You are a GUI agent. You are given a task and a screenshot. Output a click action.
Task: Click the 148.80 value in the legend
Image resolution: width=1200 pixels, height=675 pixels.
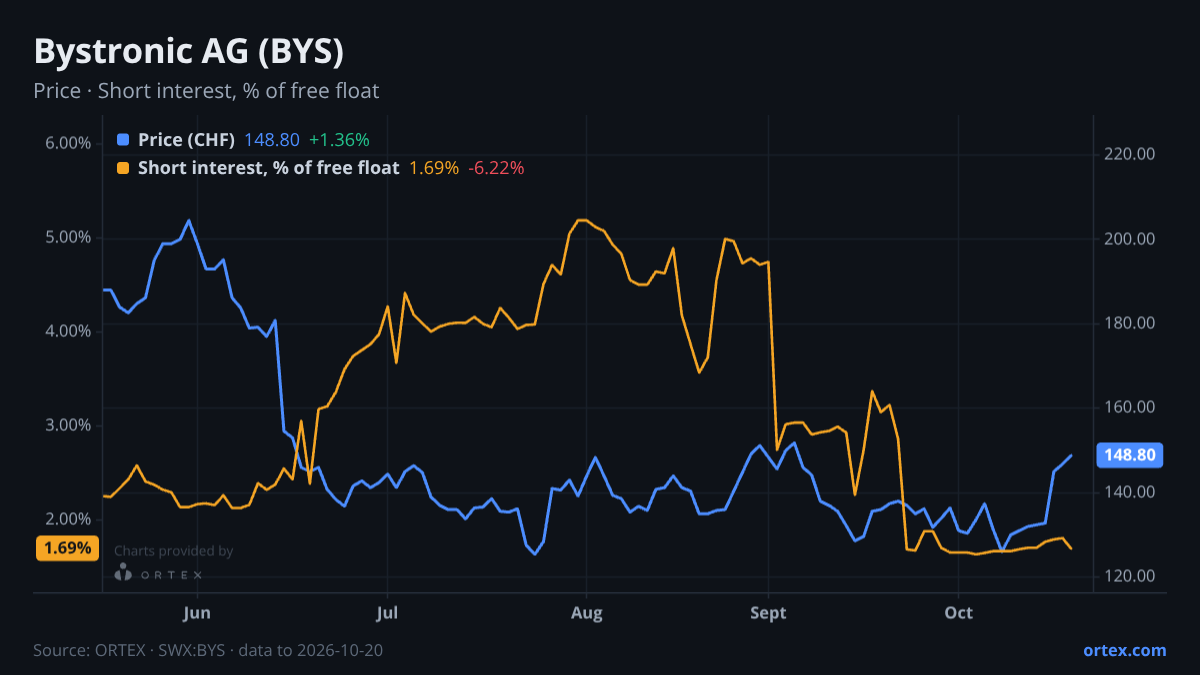pos(272,140)
